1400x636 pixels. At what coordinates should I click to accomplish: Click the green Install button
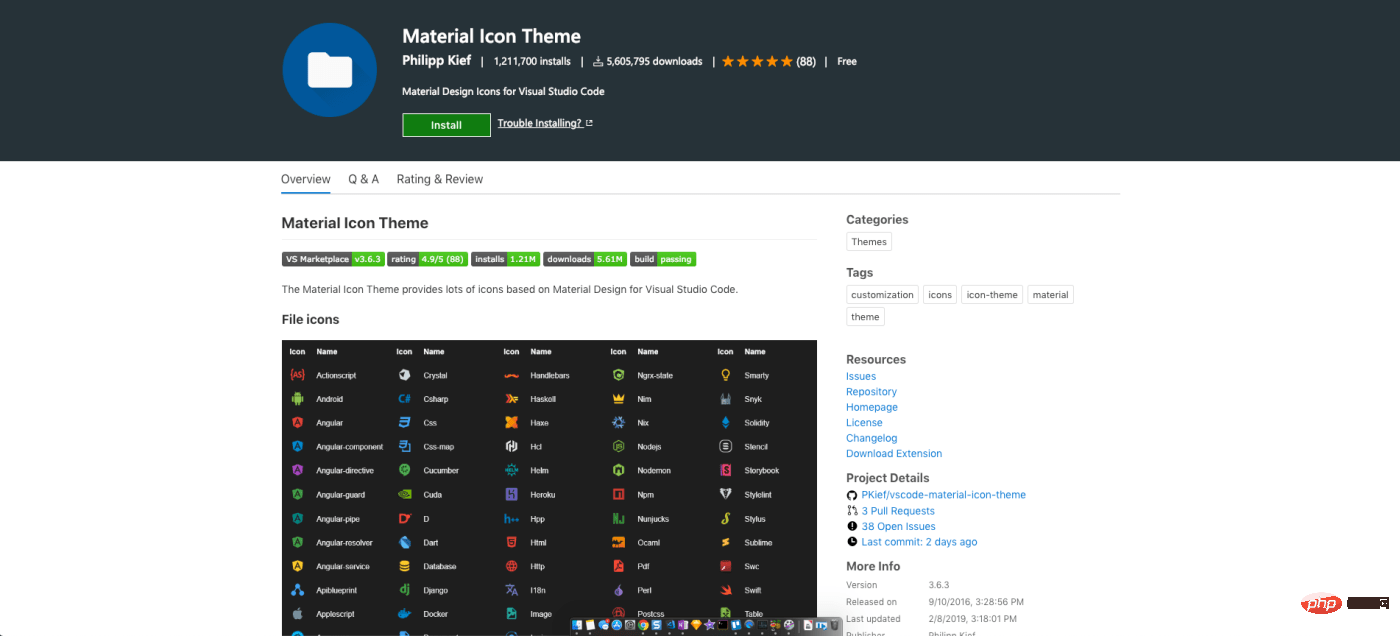(446, 125)
